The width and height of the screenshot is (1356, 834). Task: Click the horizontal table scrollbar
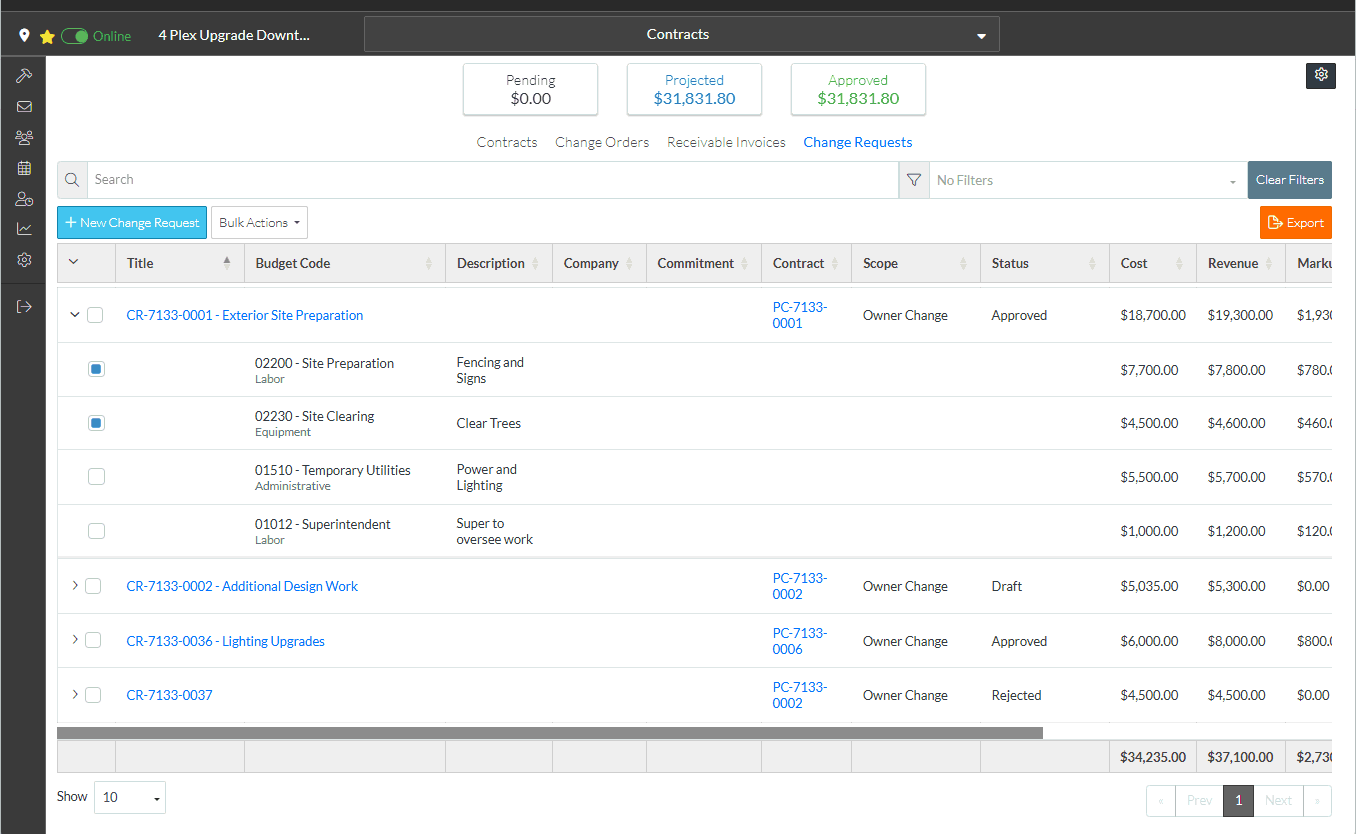click(x=550, y=733)
